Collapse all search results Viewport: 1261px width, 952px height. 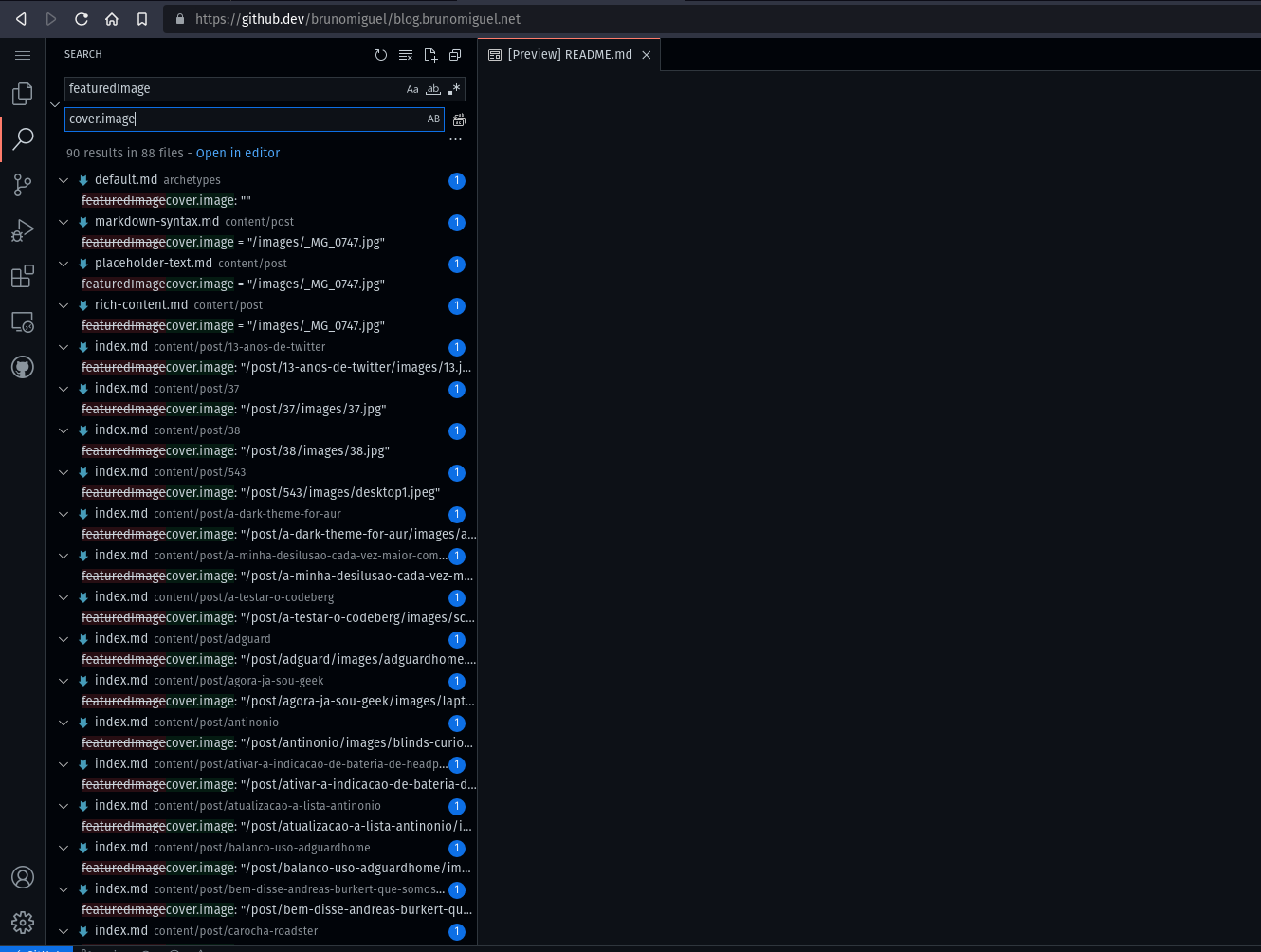pos(455,55)
